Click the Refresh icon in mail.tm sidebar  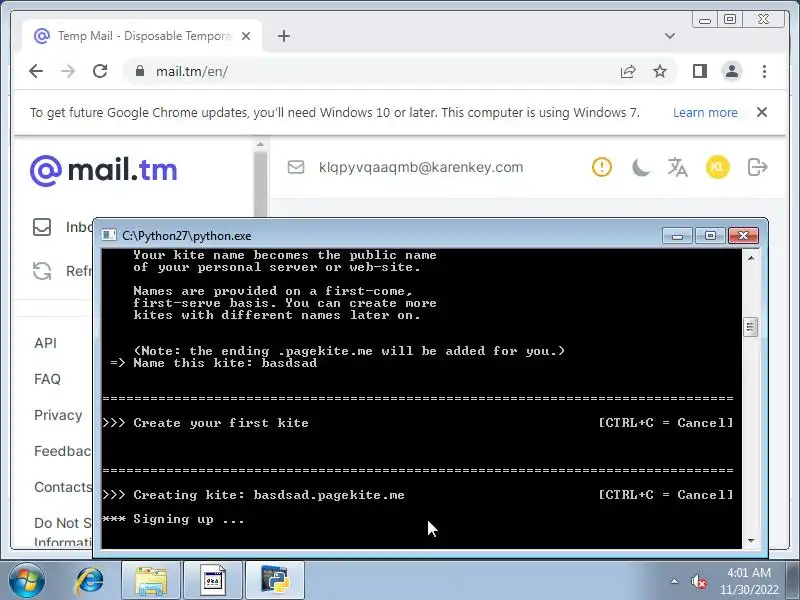(x=42, y=271)
